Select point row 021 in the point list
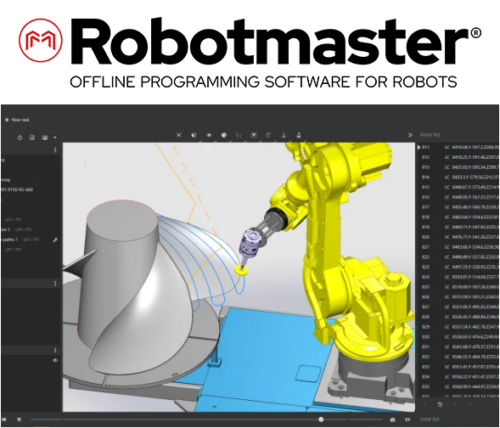The width and height of the screenshot is (500, 428). tap(459, 247)
